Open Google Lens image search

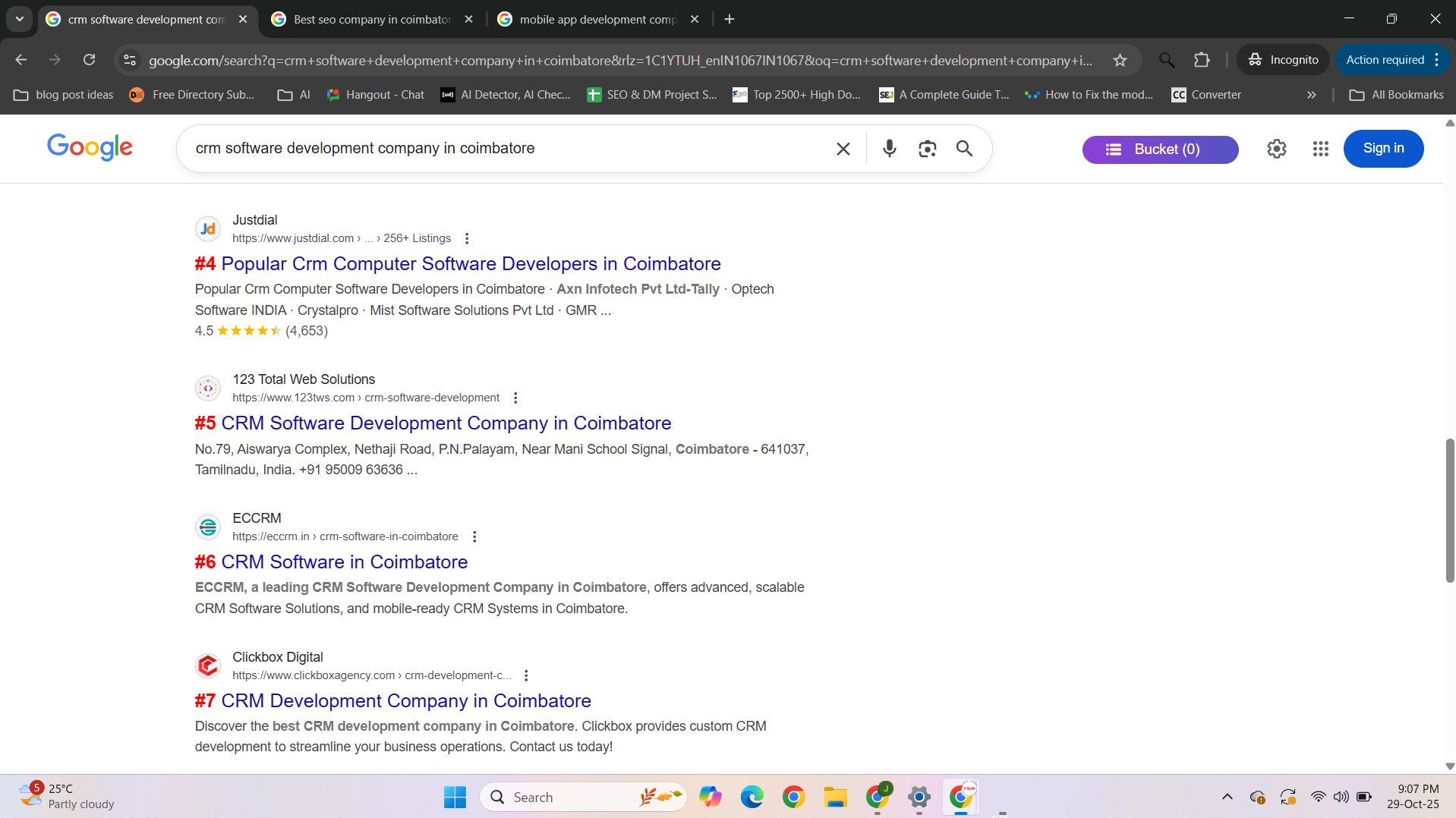[x=927, y=149]
